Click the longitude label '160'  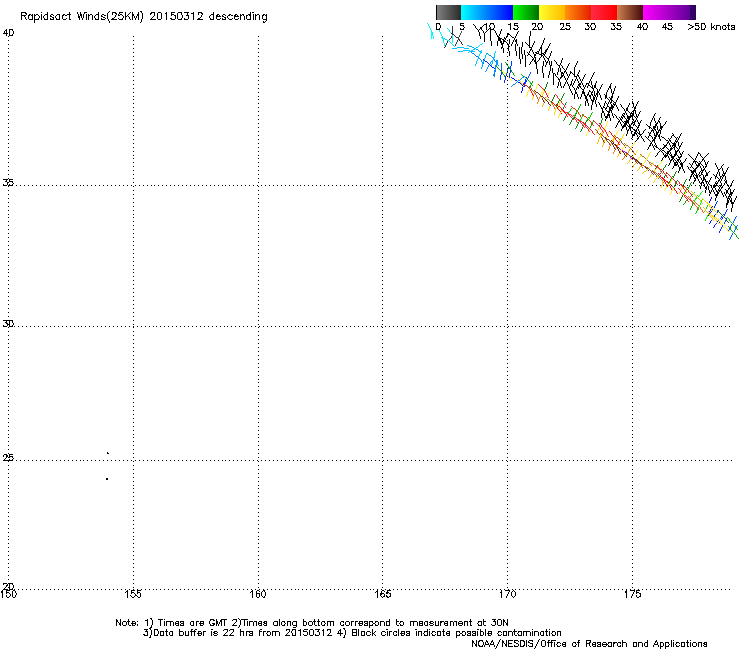coord(258,594)
